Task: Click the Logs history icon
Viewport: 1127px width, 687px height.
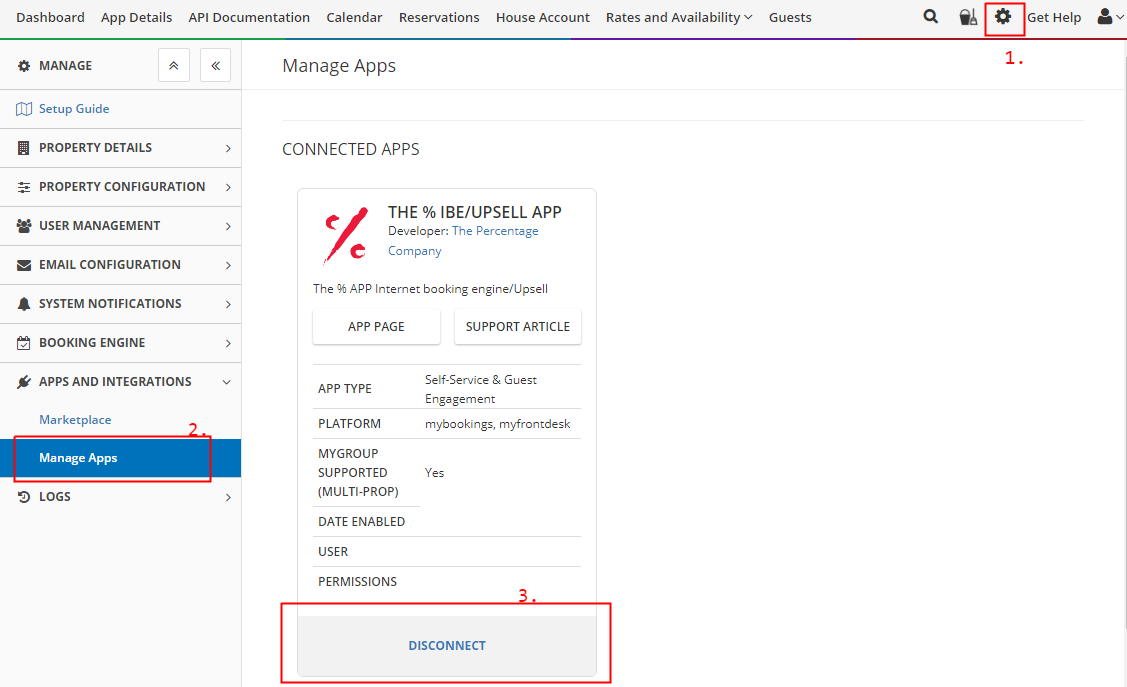Action: click(x=24, y=497)
